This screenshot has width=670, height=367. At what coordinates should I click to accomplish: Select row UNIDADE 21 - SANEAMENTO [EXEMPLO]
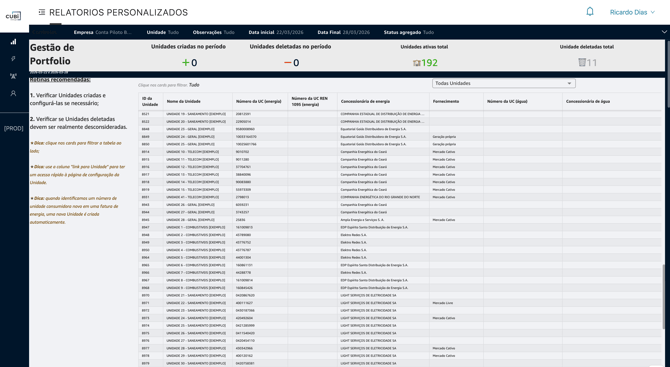pos(400,295)
